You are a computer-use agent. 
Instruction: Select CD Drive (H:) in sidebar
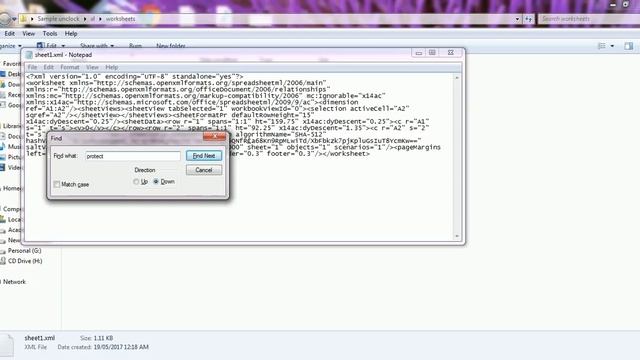click(25, 261)
